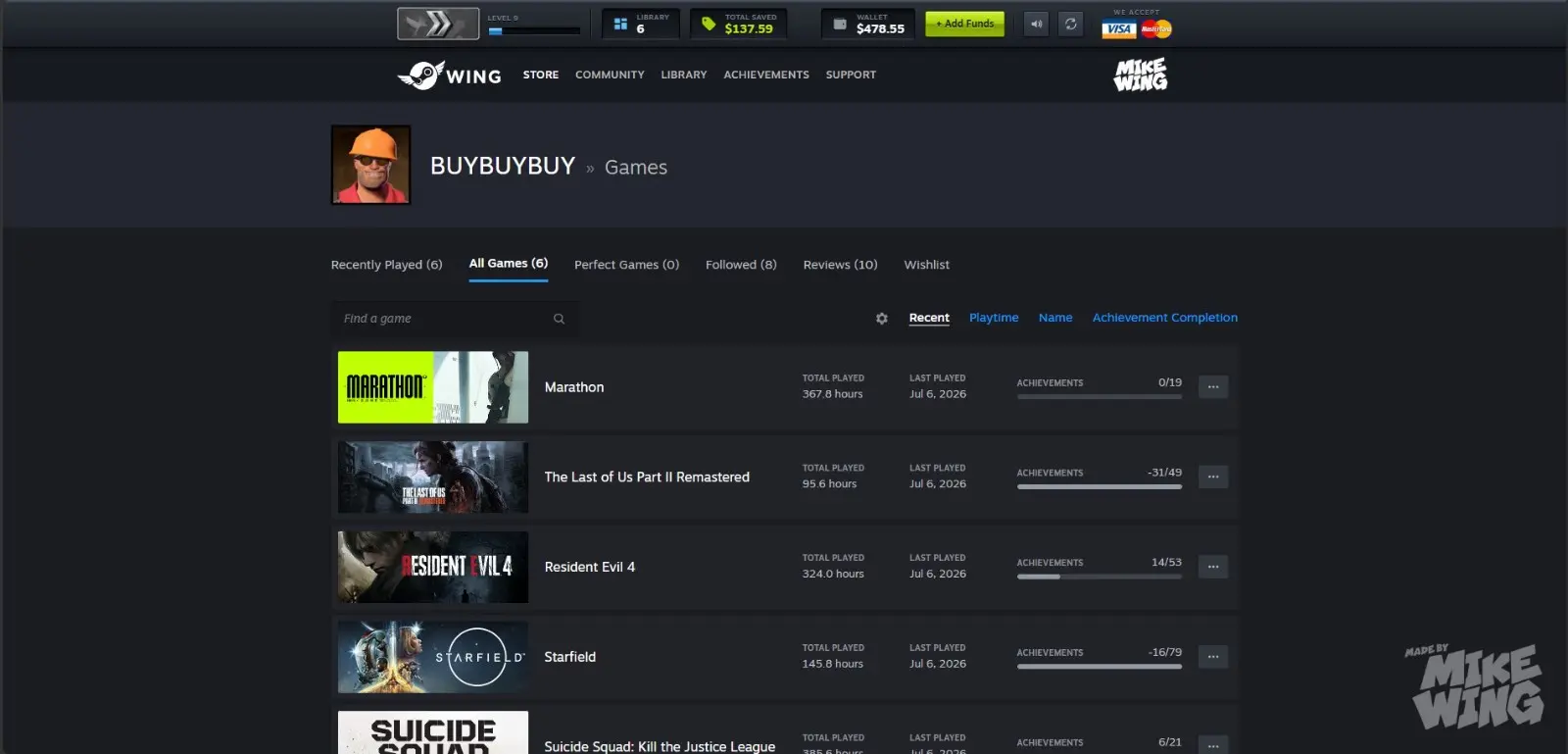Click the $137.59 total saved amount
Image resolution: width=1568 pixels, height=754 pixels.
[749, 29]
